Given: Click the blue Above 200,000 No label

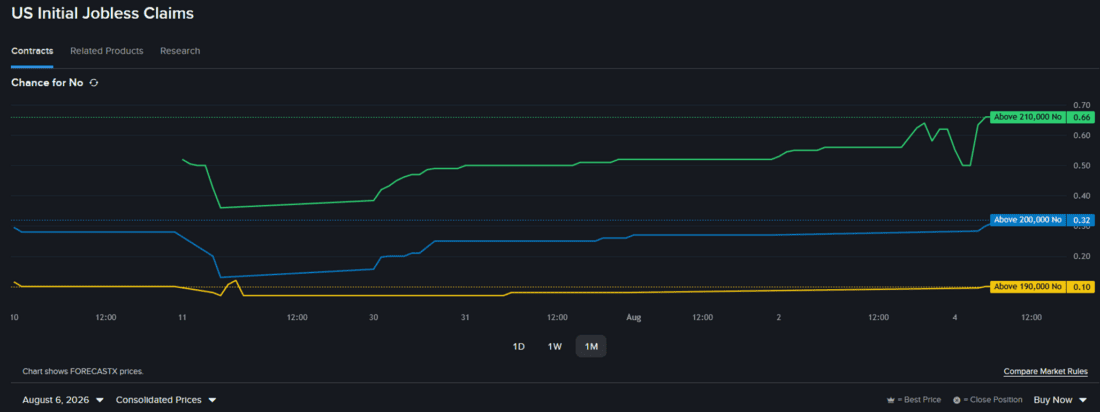Looking at the screenshot, I should 1028,220.
